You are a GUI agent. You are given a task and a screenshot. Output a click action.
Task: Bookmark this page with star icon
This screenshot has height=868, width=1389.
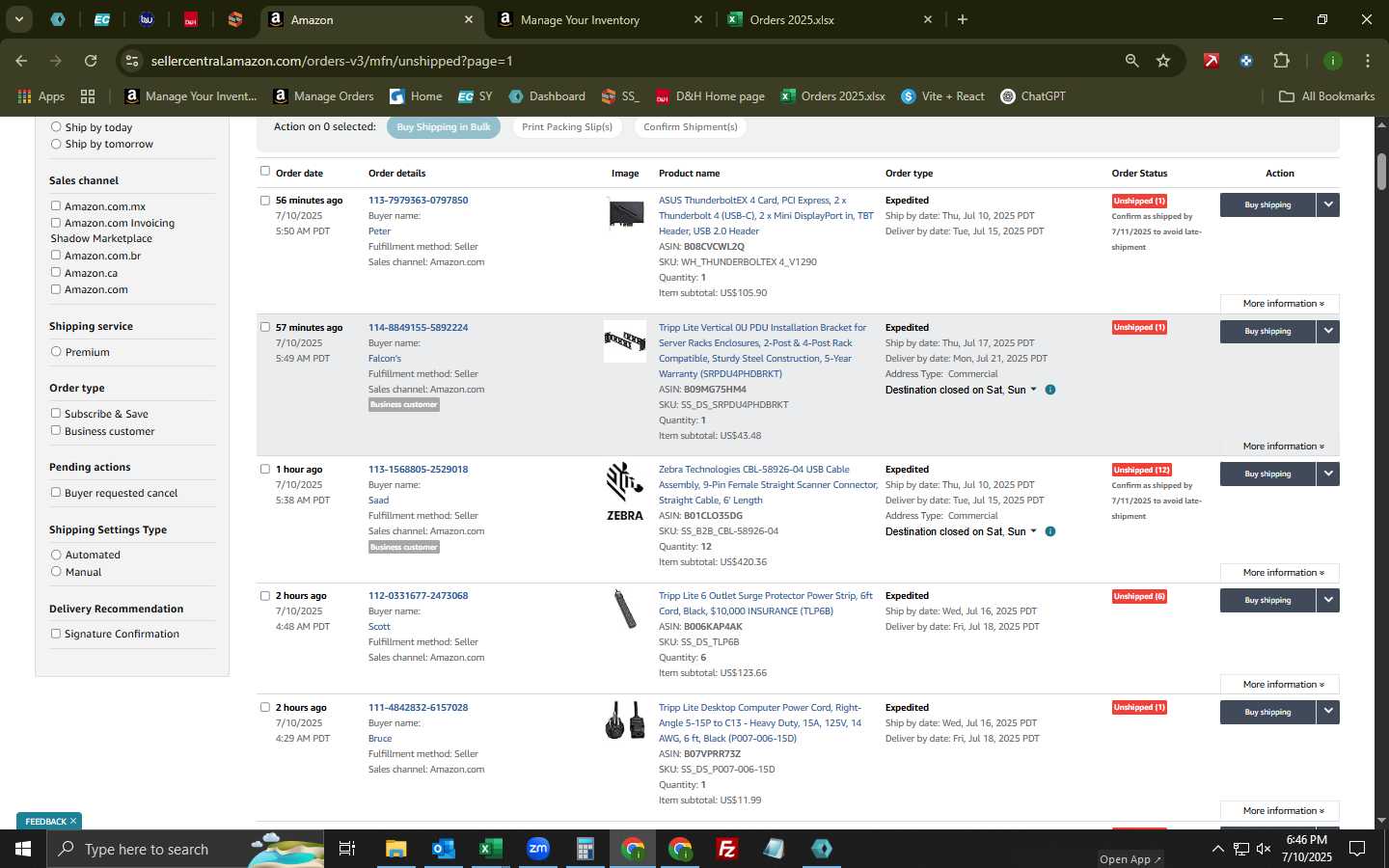[1163, 61]
